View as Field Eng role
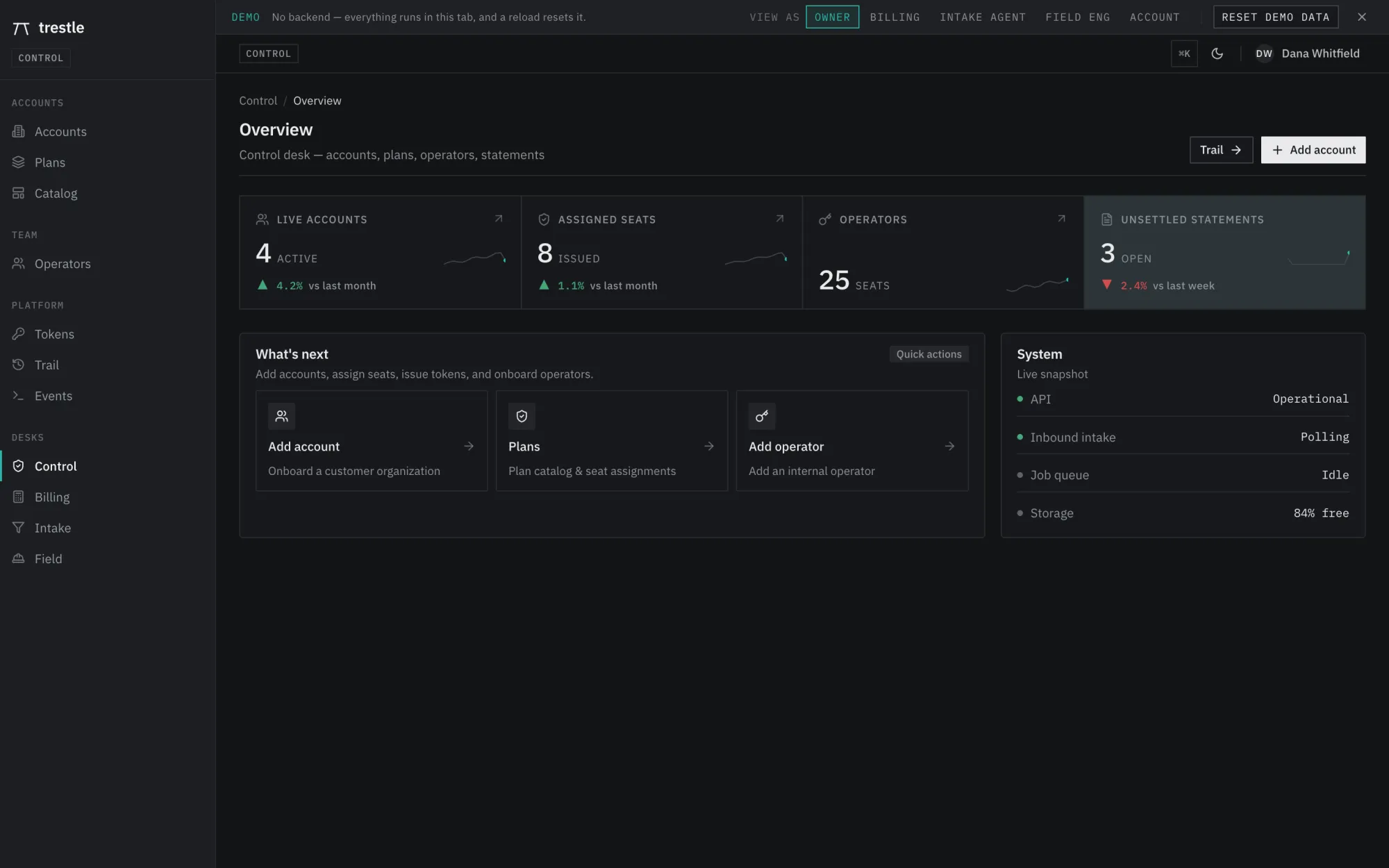 click(1078, 17)
